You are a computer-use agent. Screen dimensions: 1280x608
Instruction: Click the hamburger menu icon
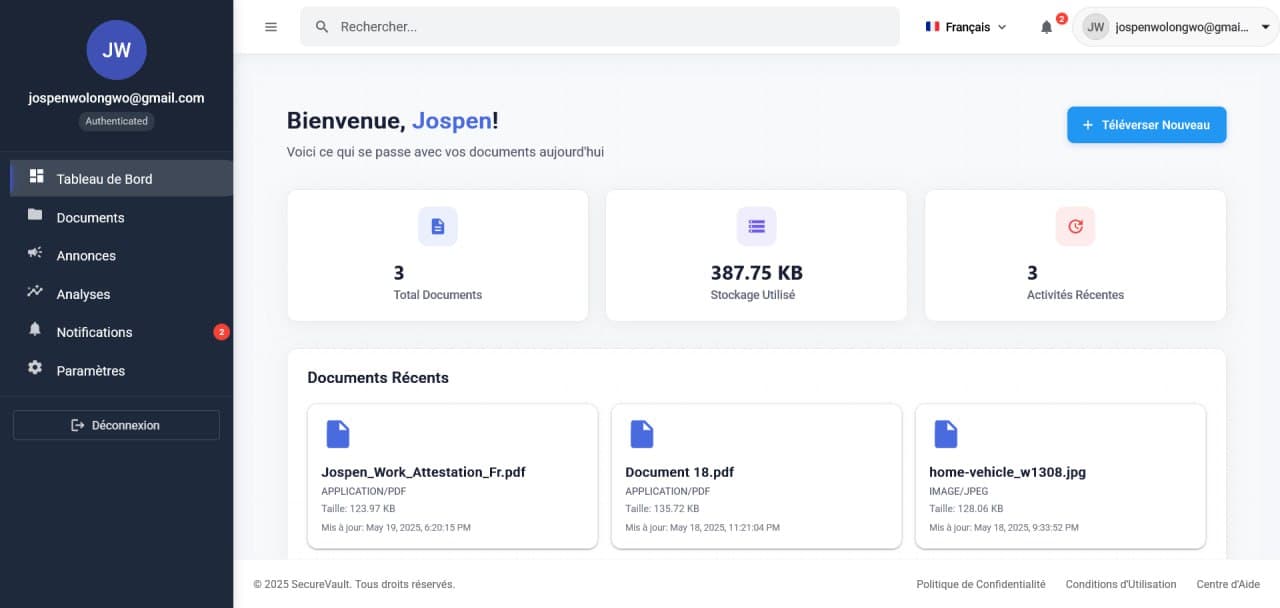click(271, 27)
